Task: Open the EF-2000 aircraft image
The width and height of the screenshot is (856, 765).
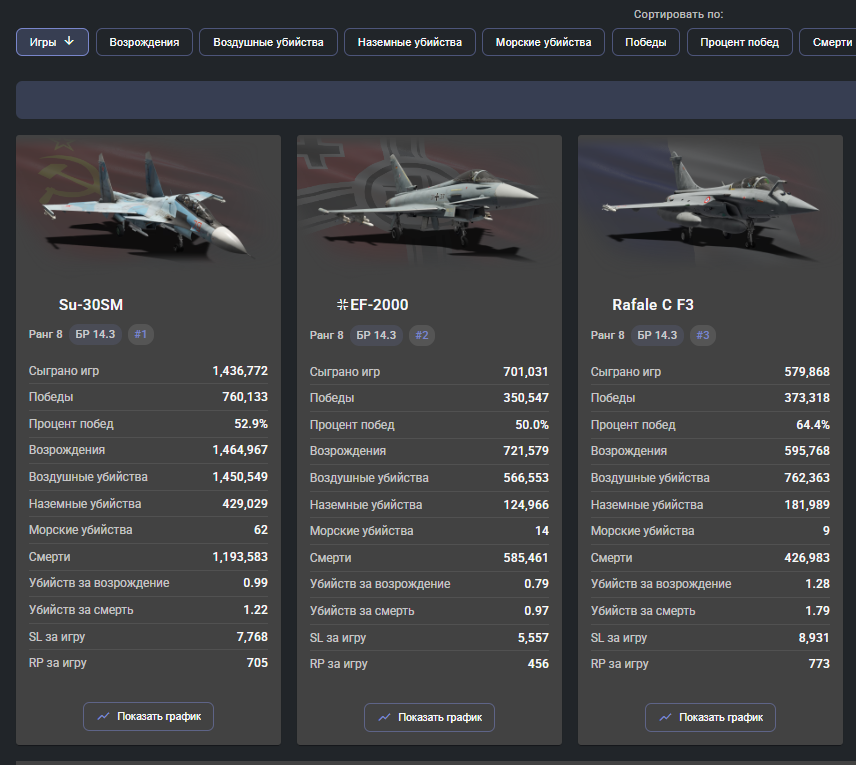Action: pyautogui.click(x=429, y=205)
